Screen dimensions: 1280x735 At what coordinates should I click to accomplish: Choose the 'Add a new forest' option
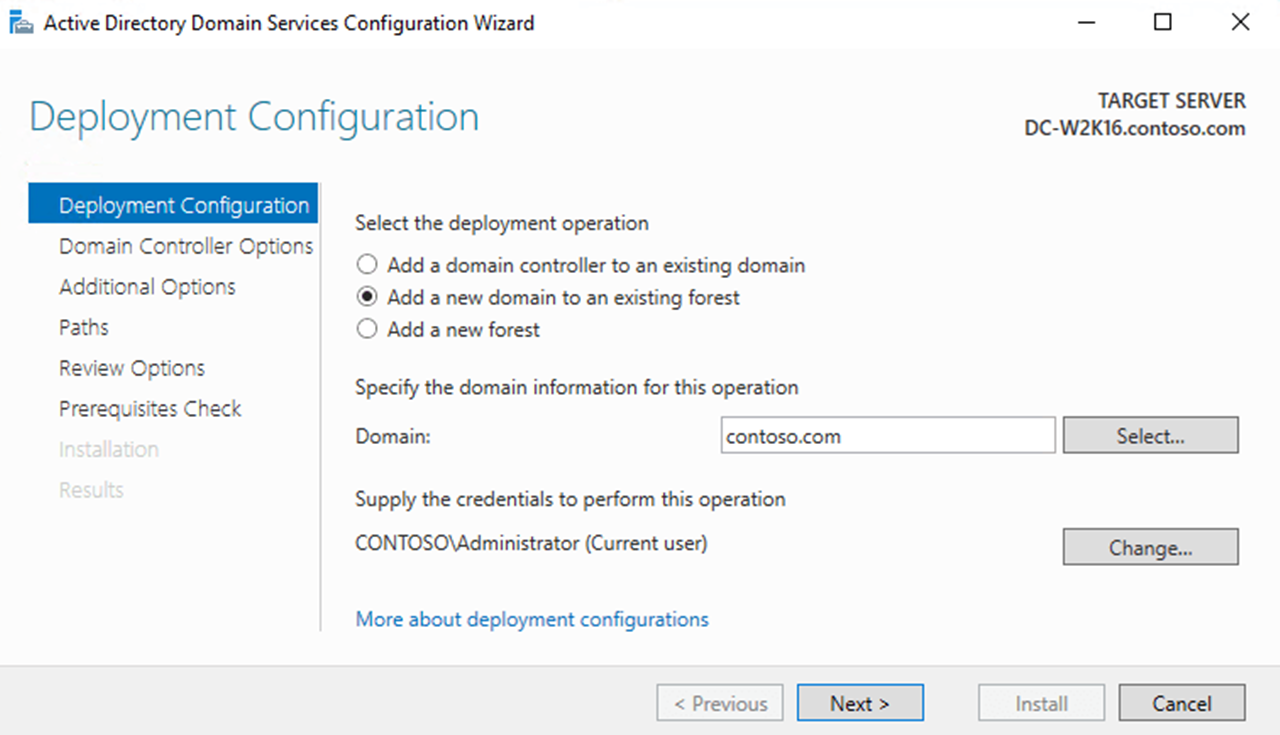point(367,330)
